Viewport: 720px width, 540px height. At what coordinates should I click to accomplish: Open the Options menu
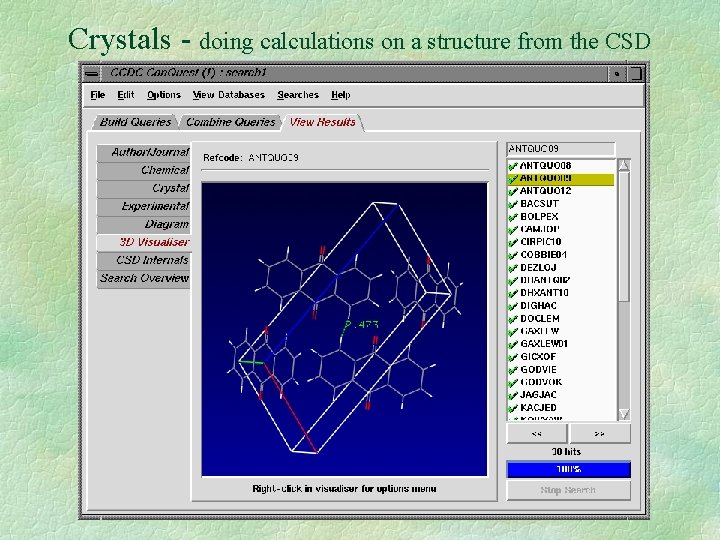pyautogui.click(x=163, y=95)
